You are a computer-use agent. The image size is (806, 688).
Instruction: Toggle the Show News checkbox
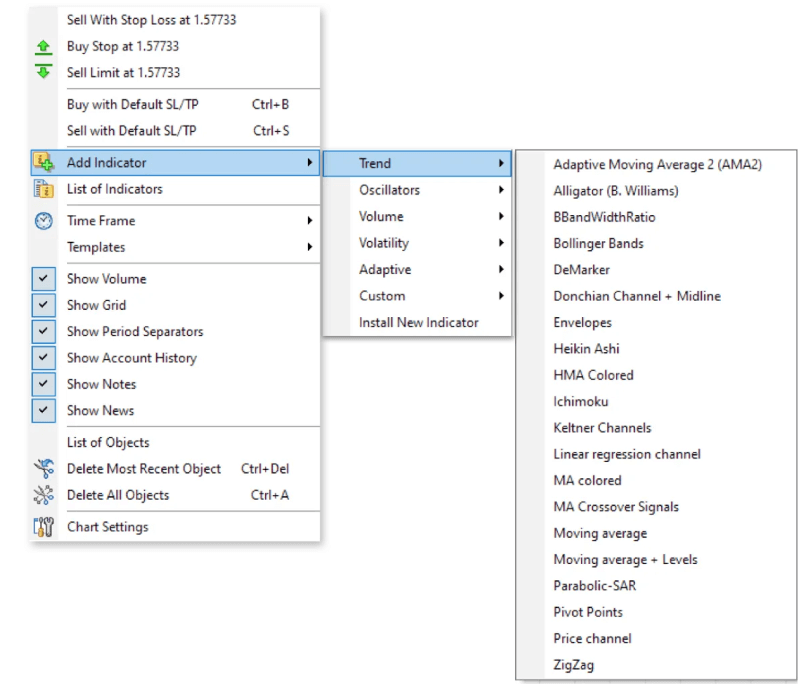(x=43, y=410)
